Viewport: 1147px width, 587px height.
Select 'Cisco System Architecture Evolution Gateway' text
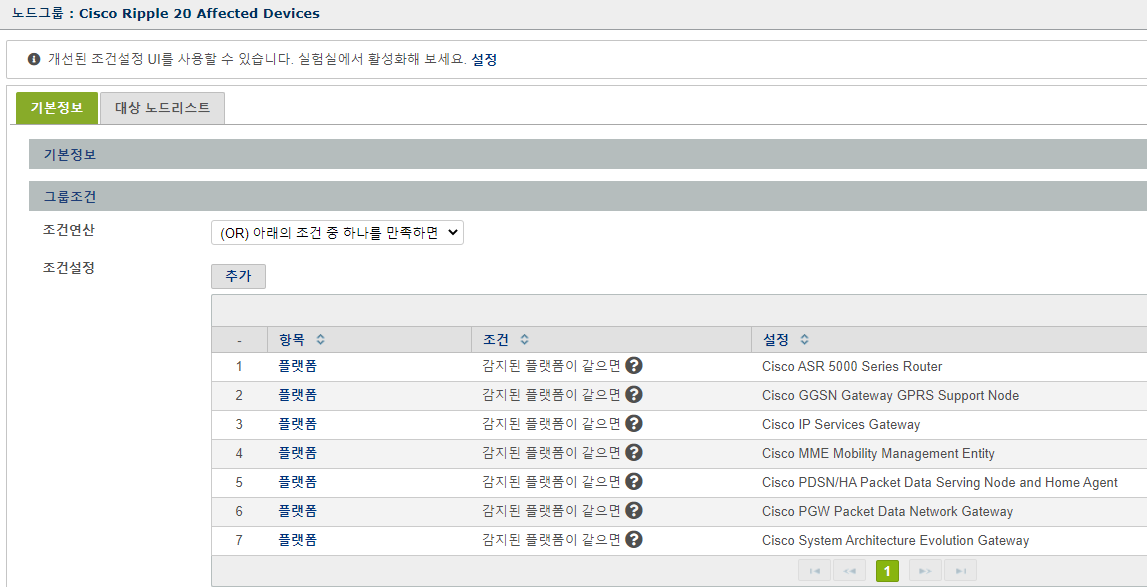(x=895, y=540)
